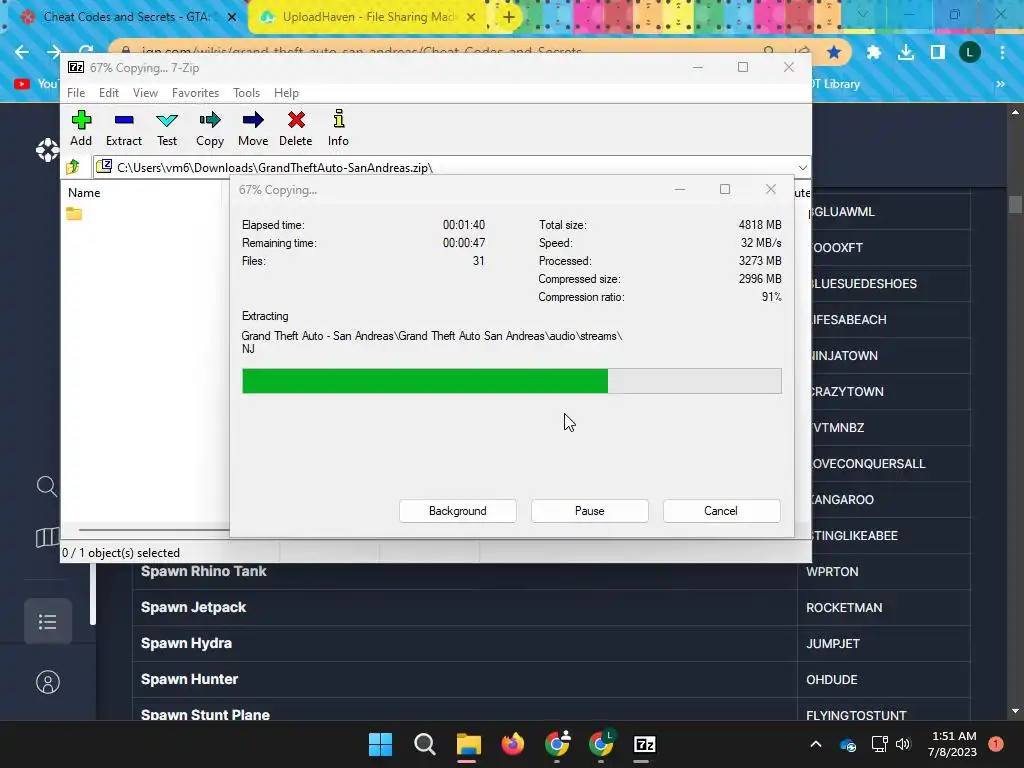The image size is (1024, 768).
Task: Switch to 7-Zip taskbar icon
Action: tap(645, 744)
